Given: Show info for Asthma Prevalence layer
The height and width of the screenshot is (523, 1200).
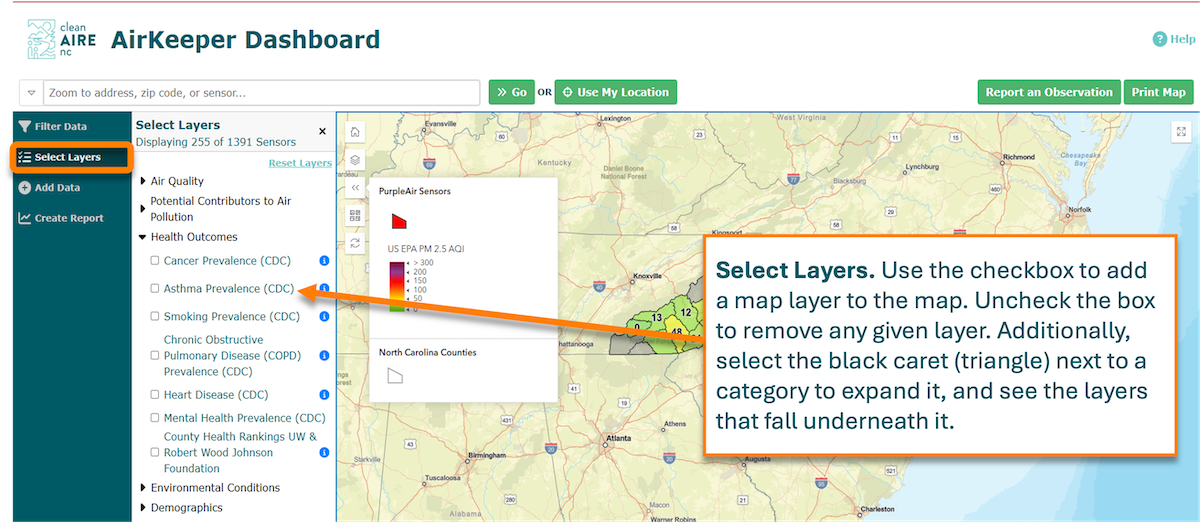Looking at the screenshot, I should click(x=324, y=289).
